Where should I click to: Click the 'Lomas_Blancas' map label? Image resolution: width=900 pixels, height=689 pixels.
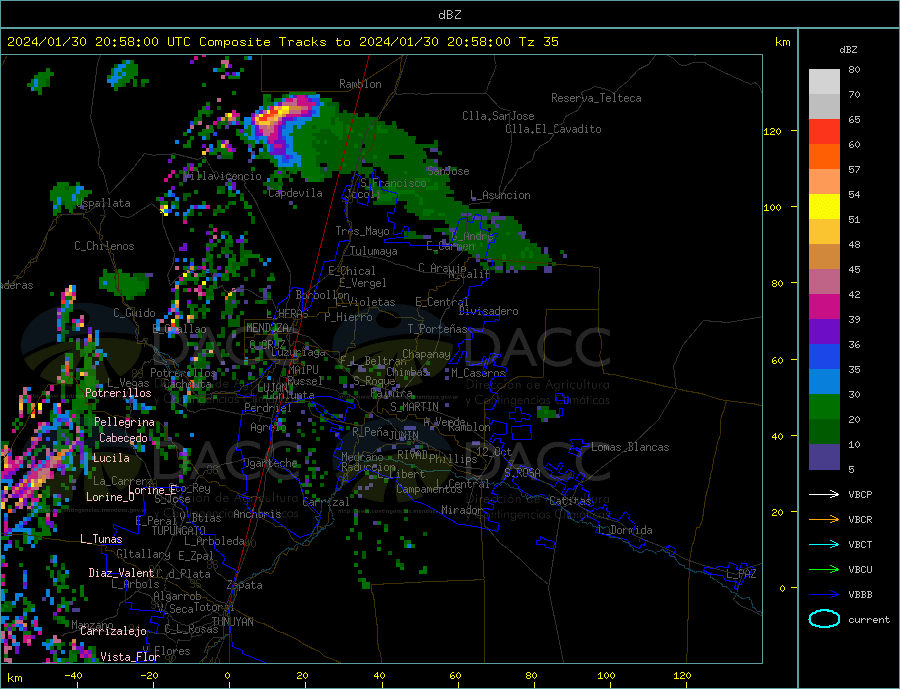630,447
